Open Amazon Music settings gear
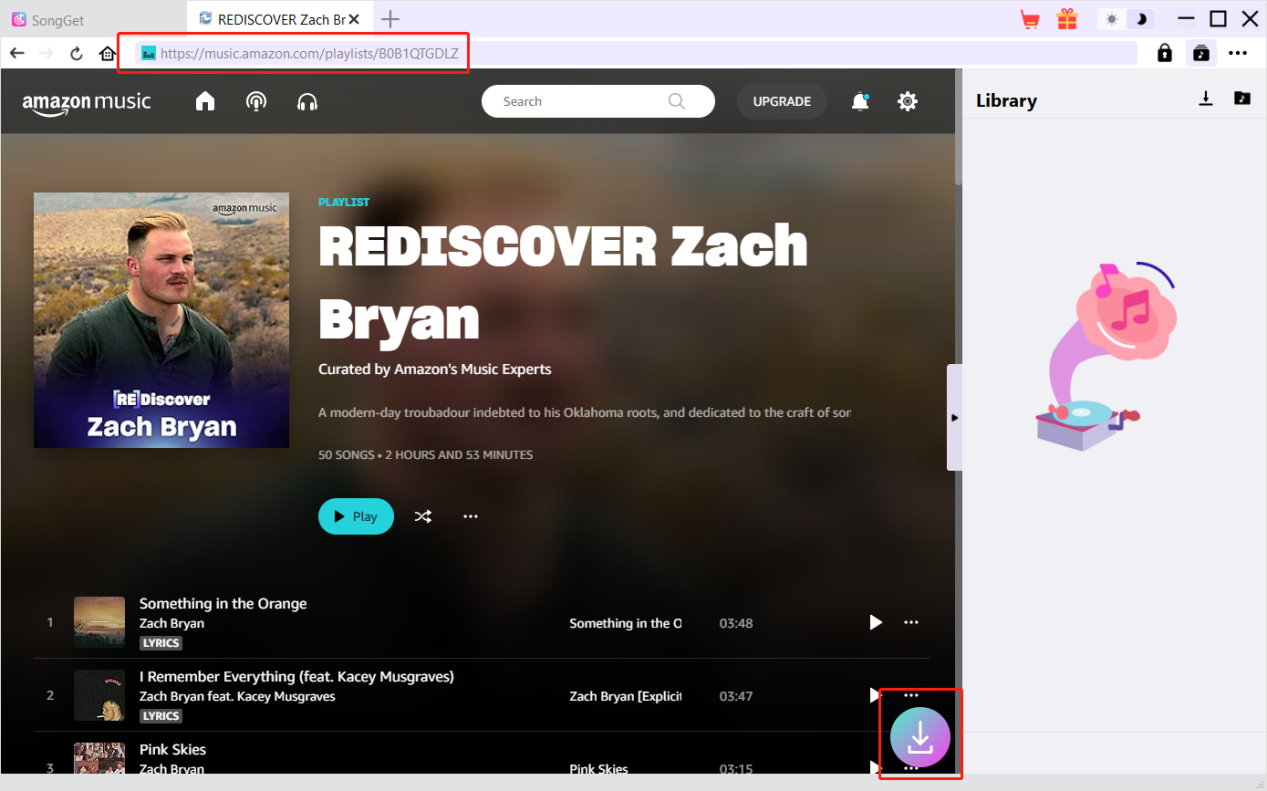This screenshot has height=791, width=1267. click(907, 101)
